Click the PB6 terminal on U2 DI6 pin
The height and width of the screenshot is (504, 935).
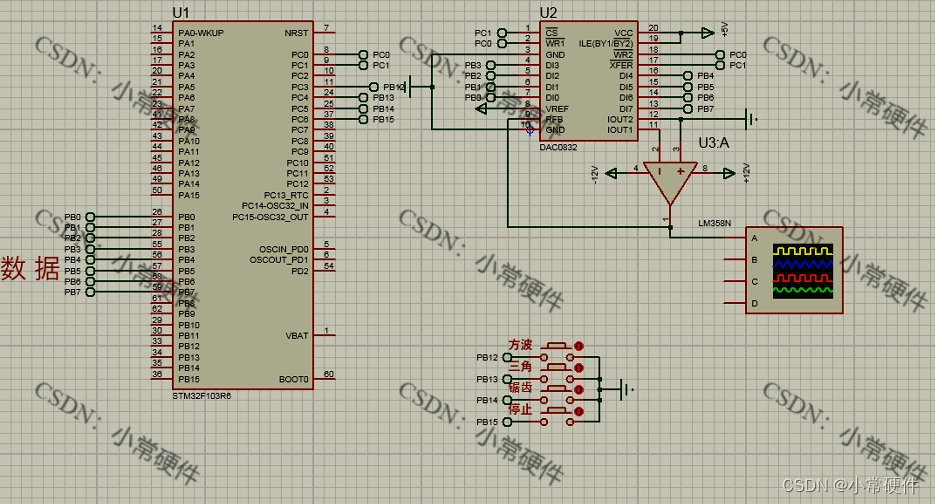[688, 98]
